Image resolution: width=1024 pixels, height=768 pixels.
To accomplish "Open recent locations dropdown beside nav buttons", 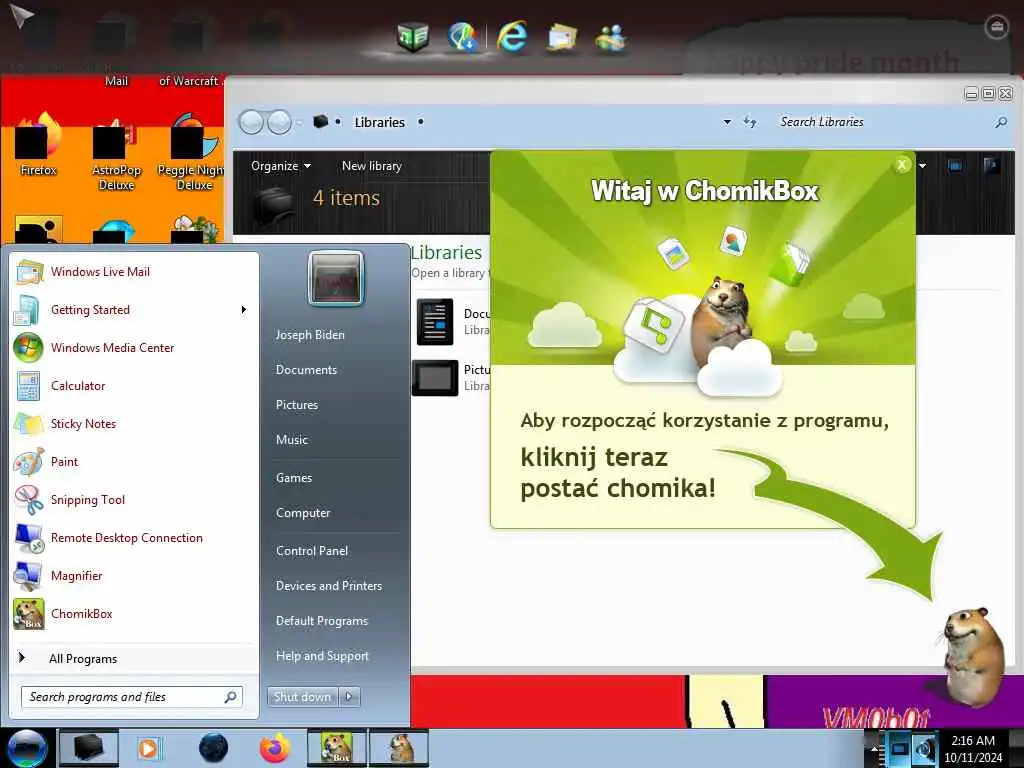I will coord(298,122).
